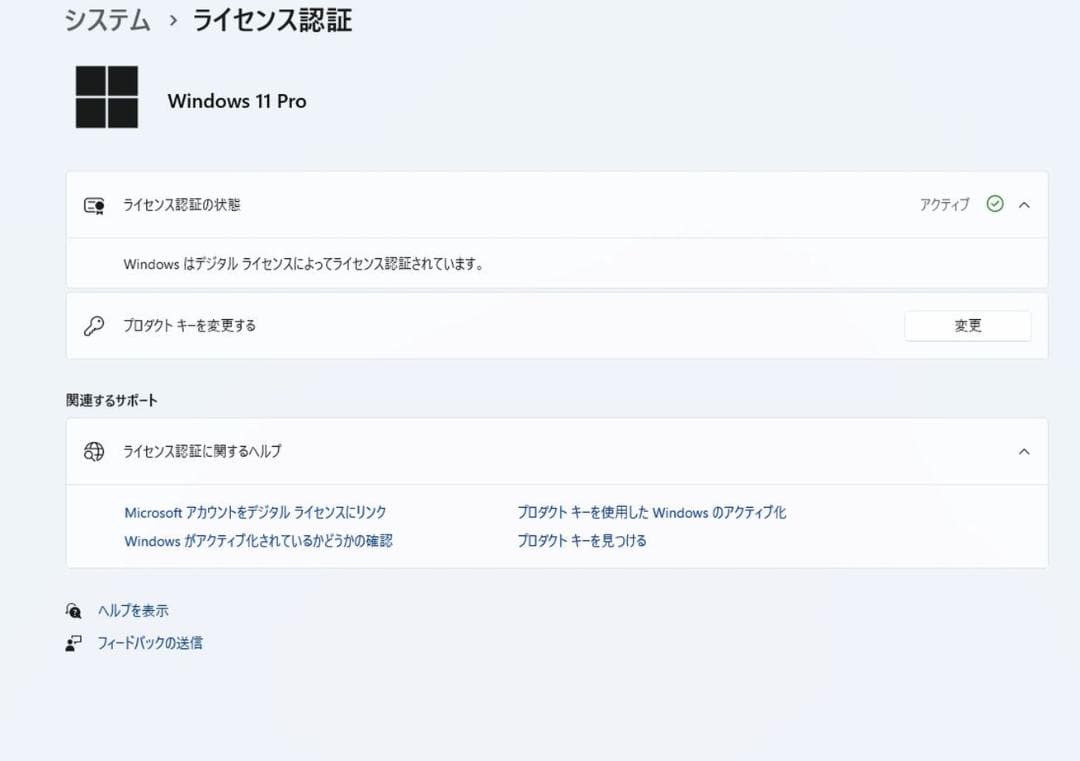Collapse the ライセンス認証に関するヘルプ section
This screenshot has height=761, width=1080.
coord(1023,451)
